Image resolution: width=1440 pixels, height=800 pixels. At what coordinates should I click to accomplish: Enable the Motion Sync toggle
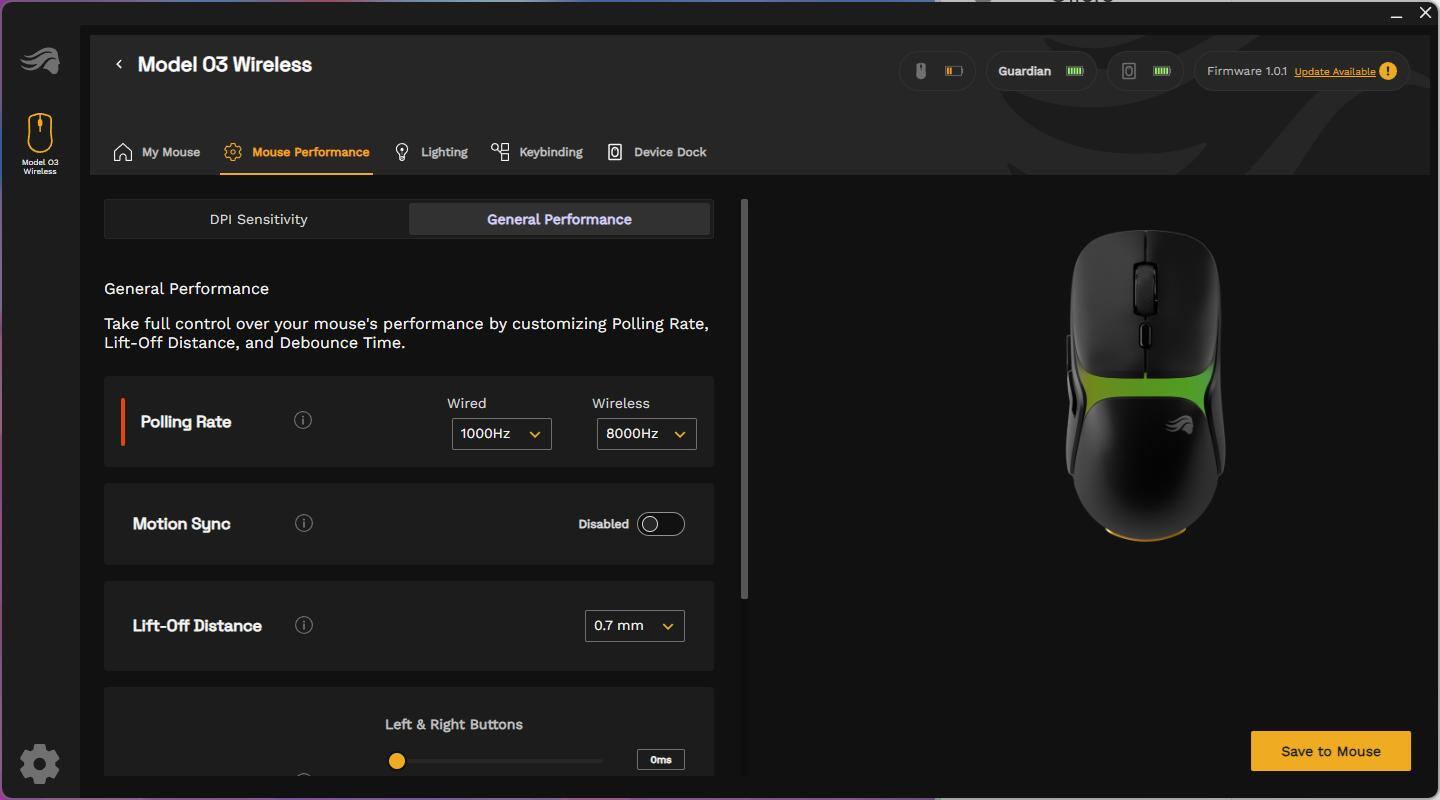661,524
